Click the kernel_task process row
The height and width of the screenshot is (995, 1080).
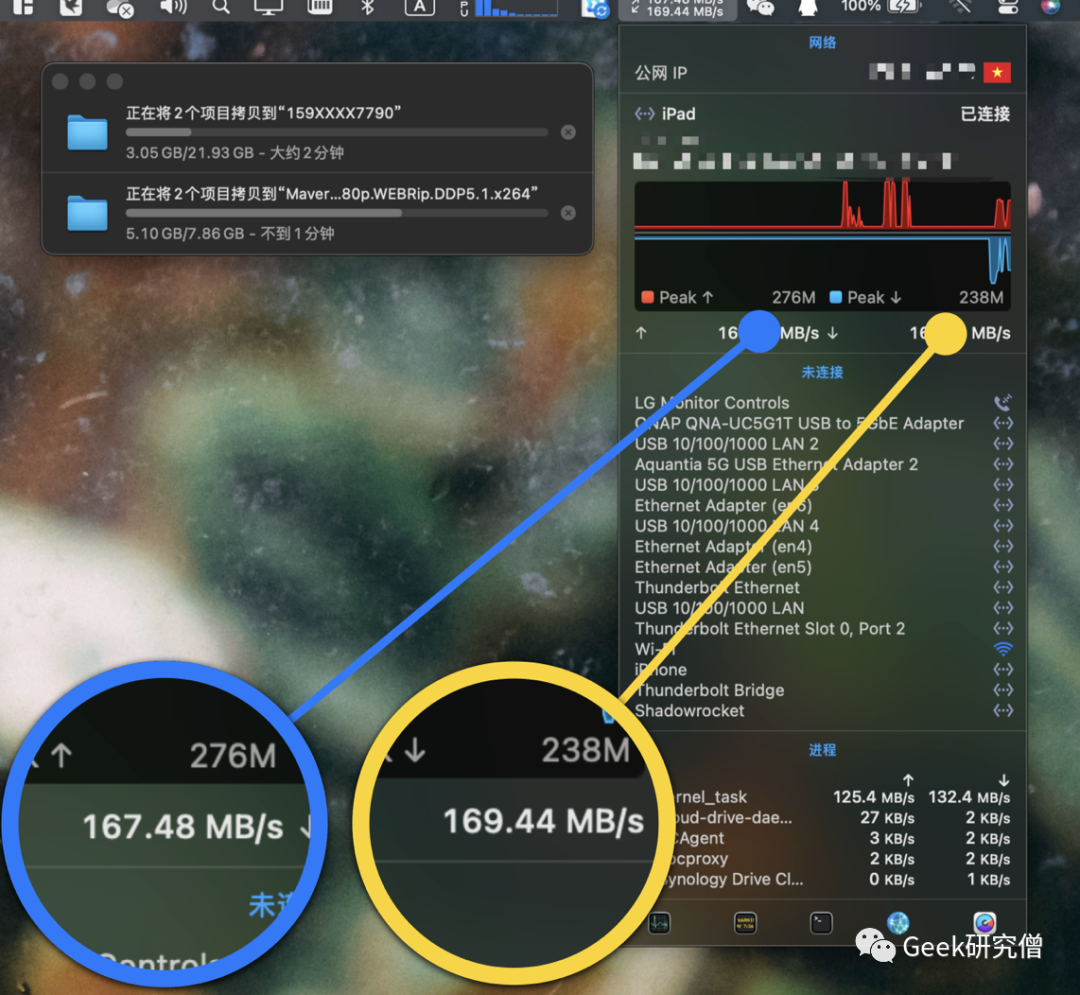tap(822, 797)
